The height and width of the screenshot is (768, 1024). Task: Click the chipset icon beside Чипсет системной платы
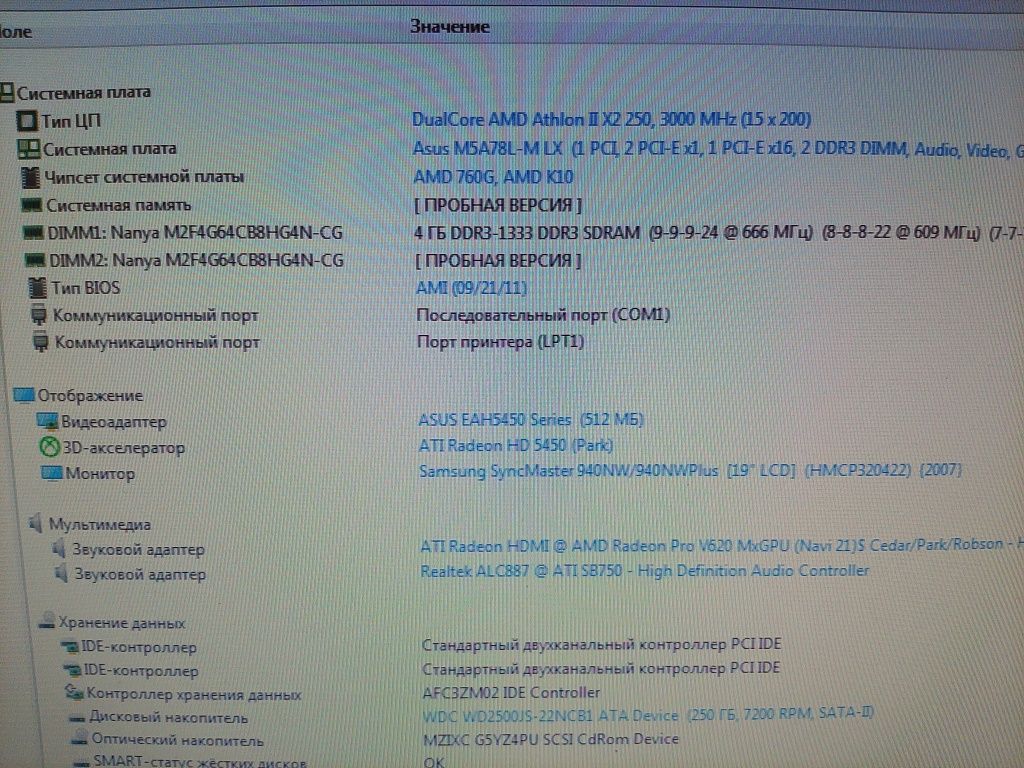tap(31, 177)
